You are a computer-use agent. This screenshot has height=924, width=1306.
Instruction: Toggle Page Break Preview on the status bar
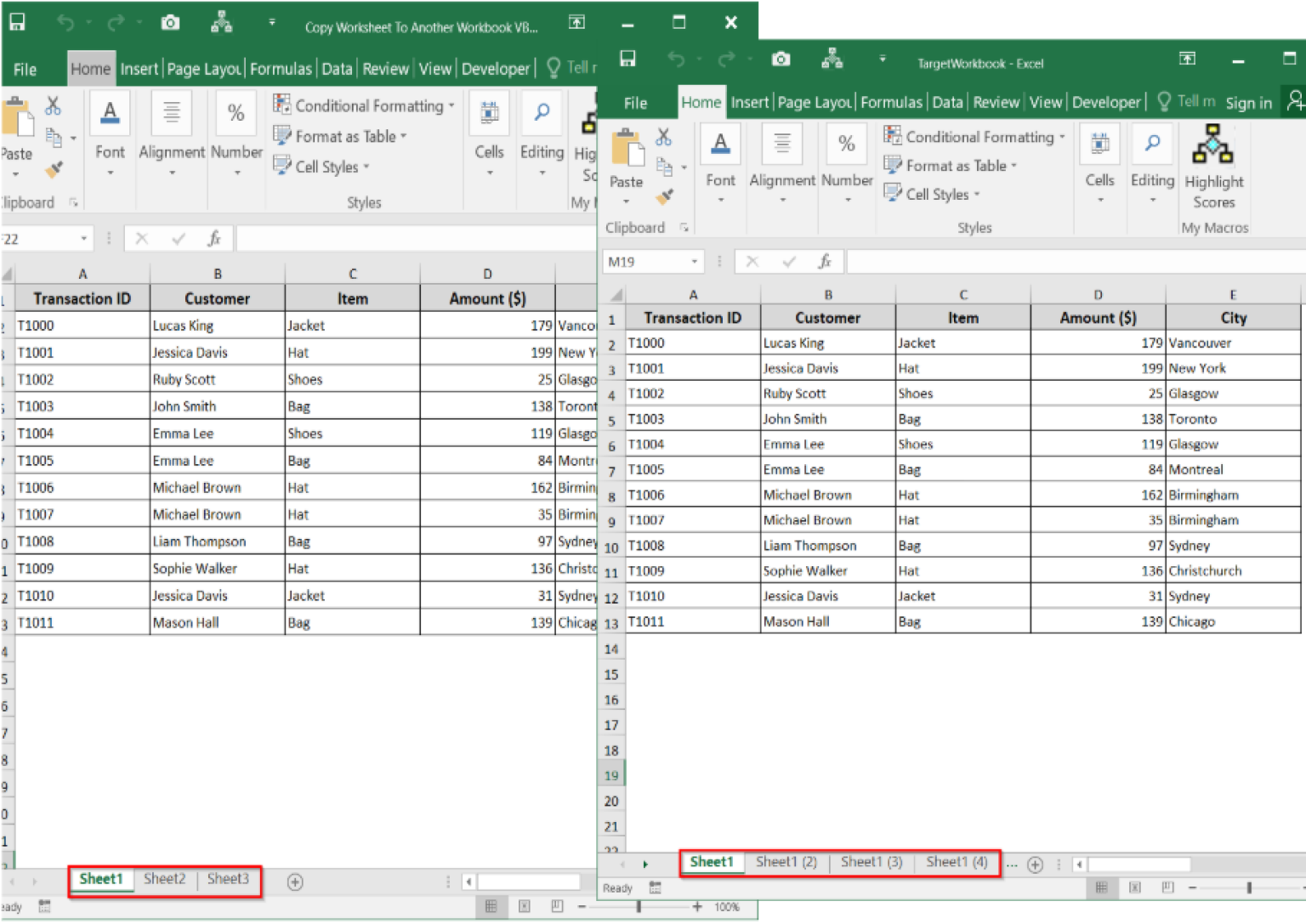click(1167, 887)
